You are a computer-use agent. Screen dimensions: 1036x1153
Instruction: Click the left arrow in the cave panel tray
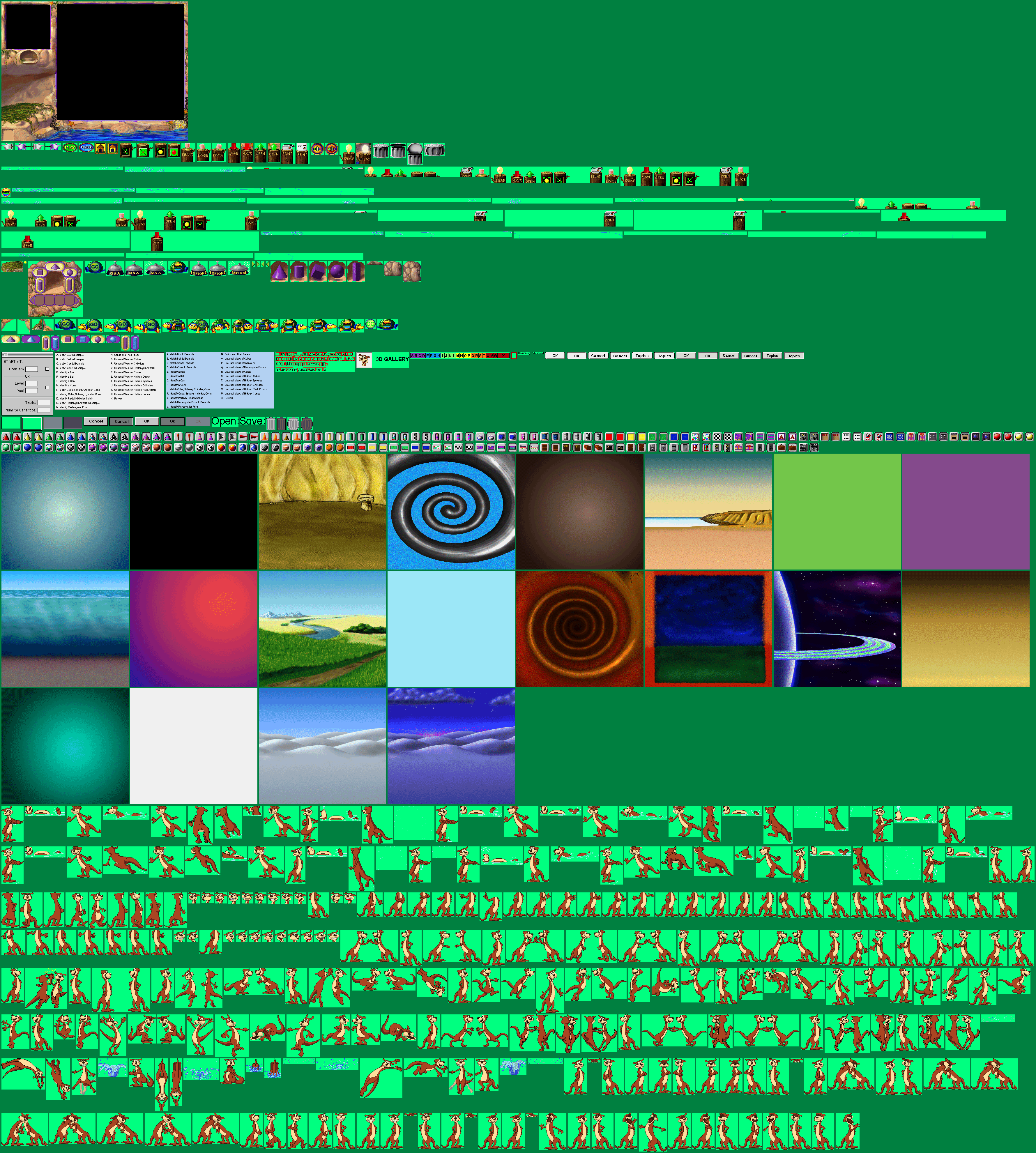(32, 300)
